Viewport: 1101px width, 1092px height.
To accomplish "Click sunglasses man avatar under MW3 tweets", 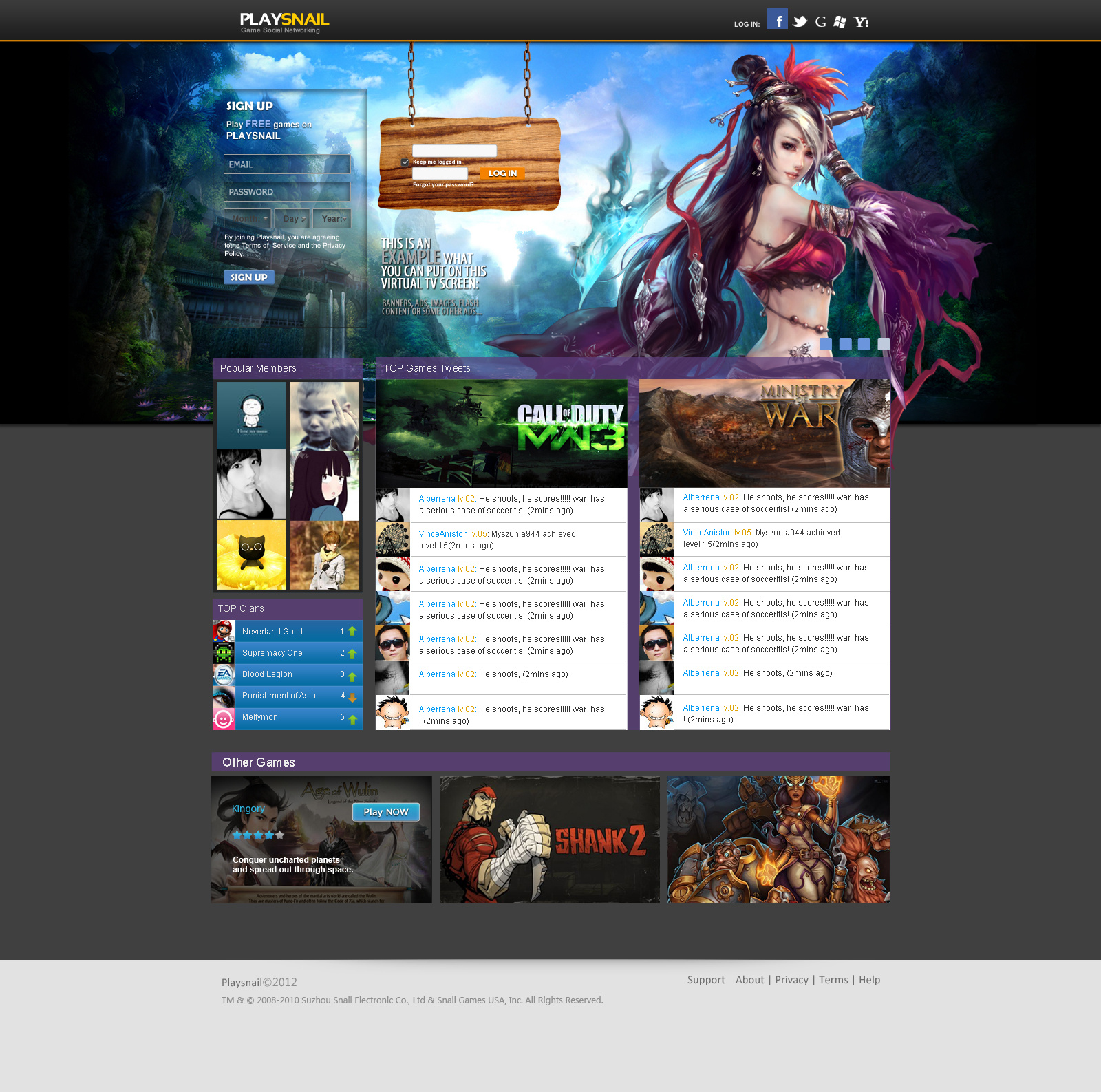I will [393, 643].
